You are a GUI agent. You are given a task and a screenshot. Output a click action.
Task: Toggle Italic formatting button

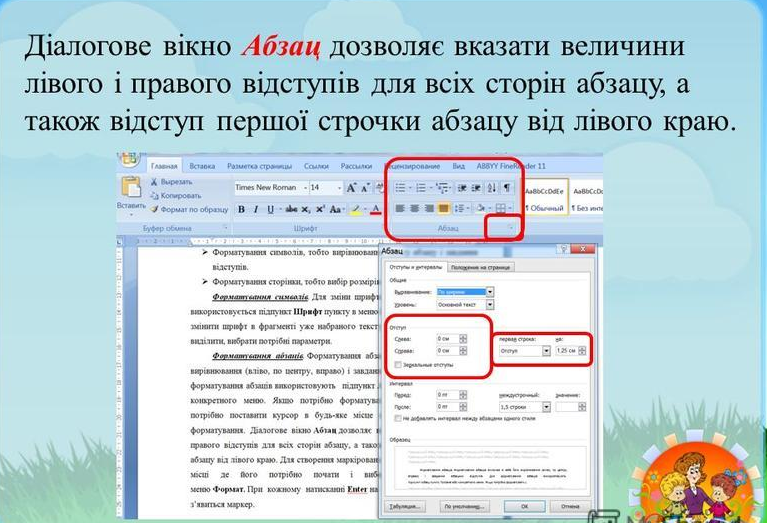[x=255, y=209]
